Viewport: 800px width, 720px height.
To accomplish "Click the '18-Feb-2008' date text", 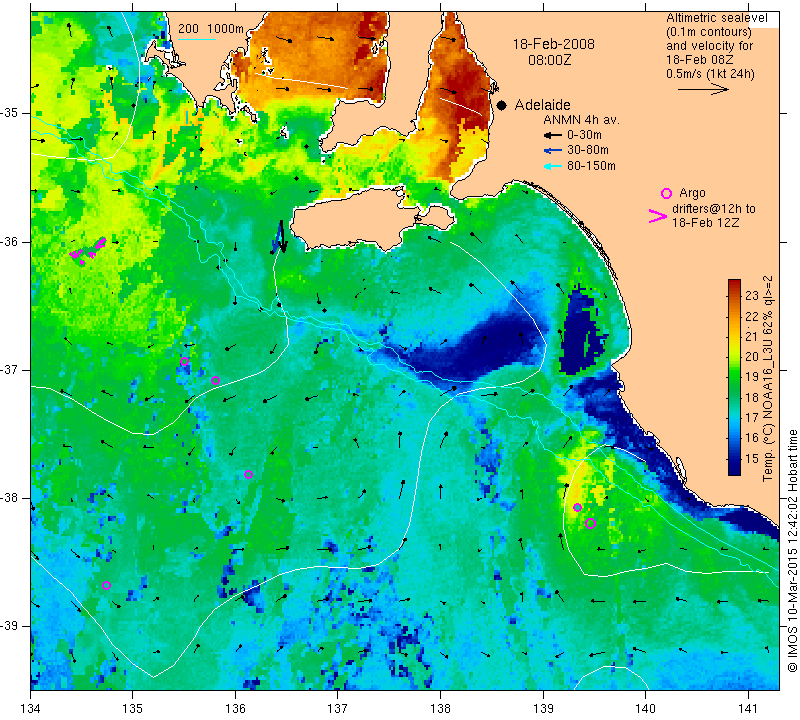I will (x=554, y=44).
